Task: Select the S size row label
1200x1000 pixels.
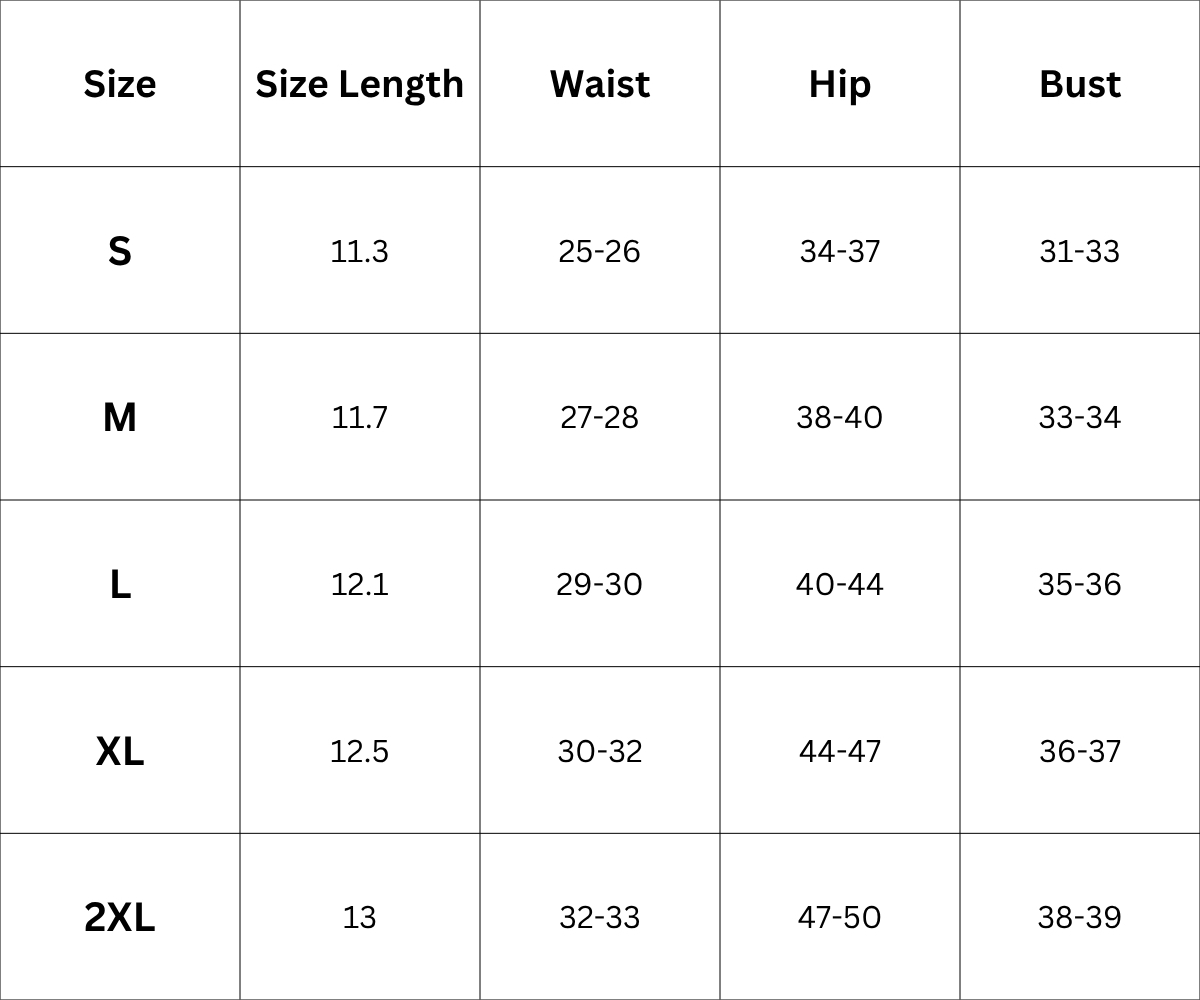Action: pyautogui.click(x=119, y=251)
